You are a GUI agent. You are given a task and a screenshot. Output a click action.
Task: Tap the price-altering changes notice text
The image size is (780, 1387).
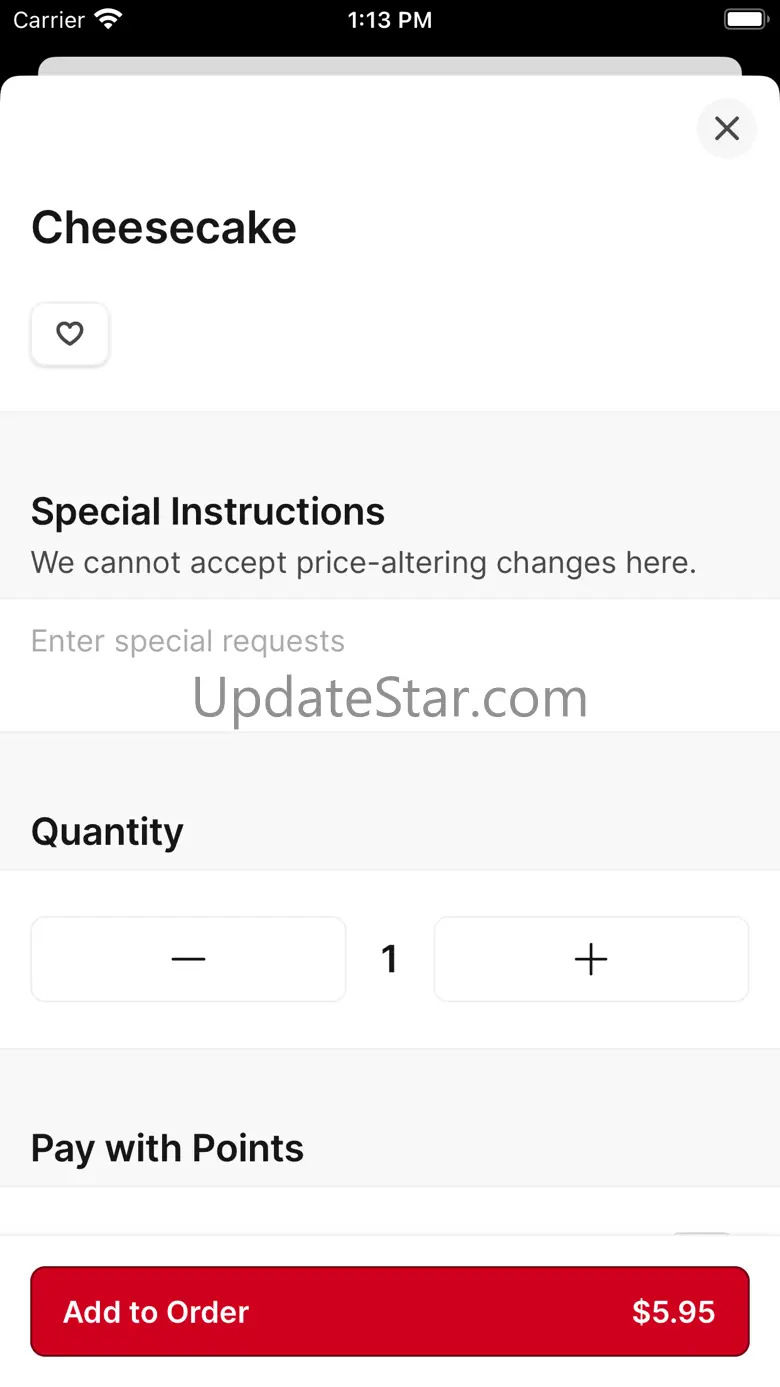coord(363,562)
